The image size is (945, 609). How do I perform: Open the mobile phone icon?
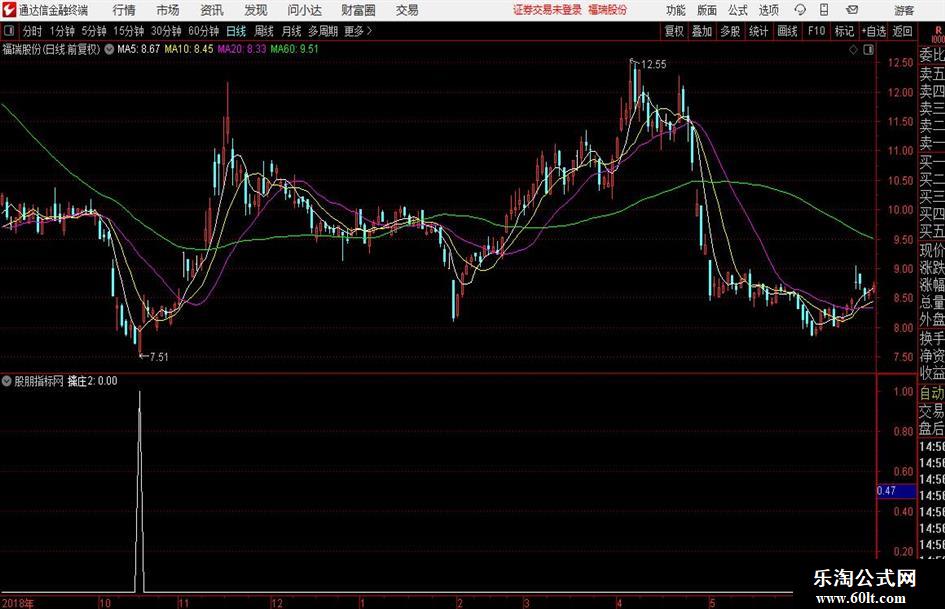click(x=824, y=10)
